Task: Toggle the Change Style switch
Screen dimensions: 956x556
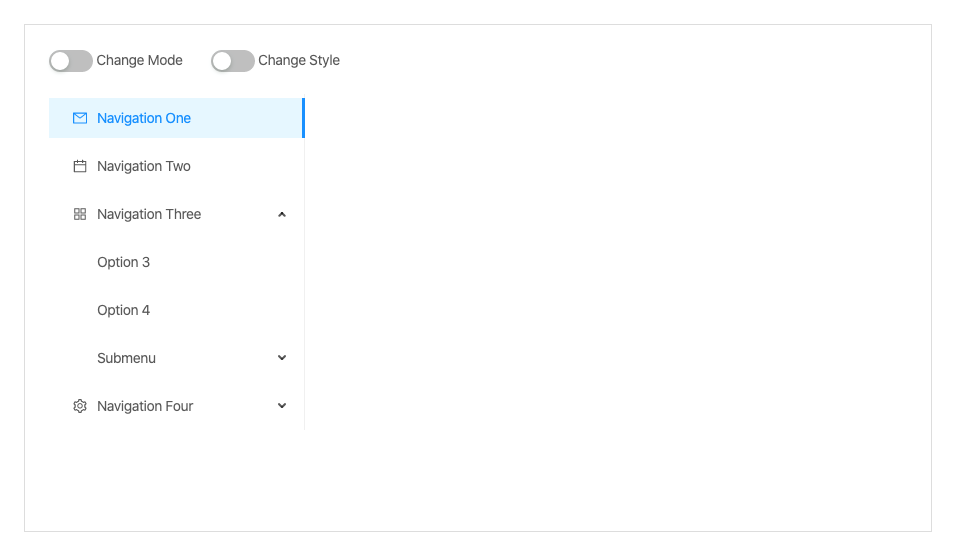Action: pyautogui.click(x=232, y=61)
